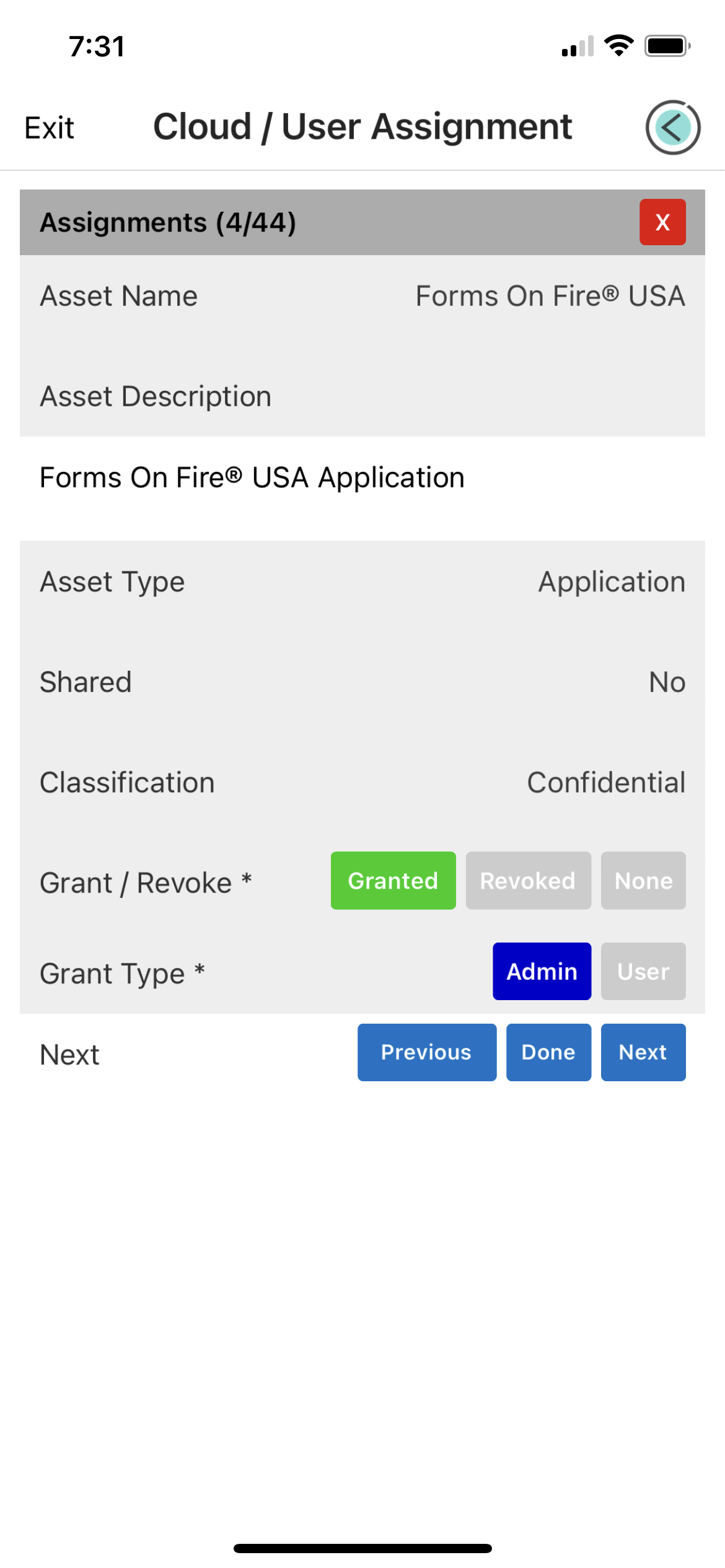The width and height of the screenshot is (725, 1568).
Task: Tap the Shared row showing No
Action: [362, 681]
